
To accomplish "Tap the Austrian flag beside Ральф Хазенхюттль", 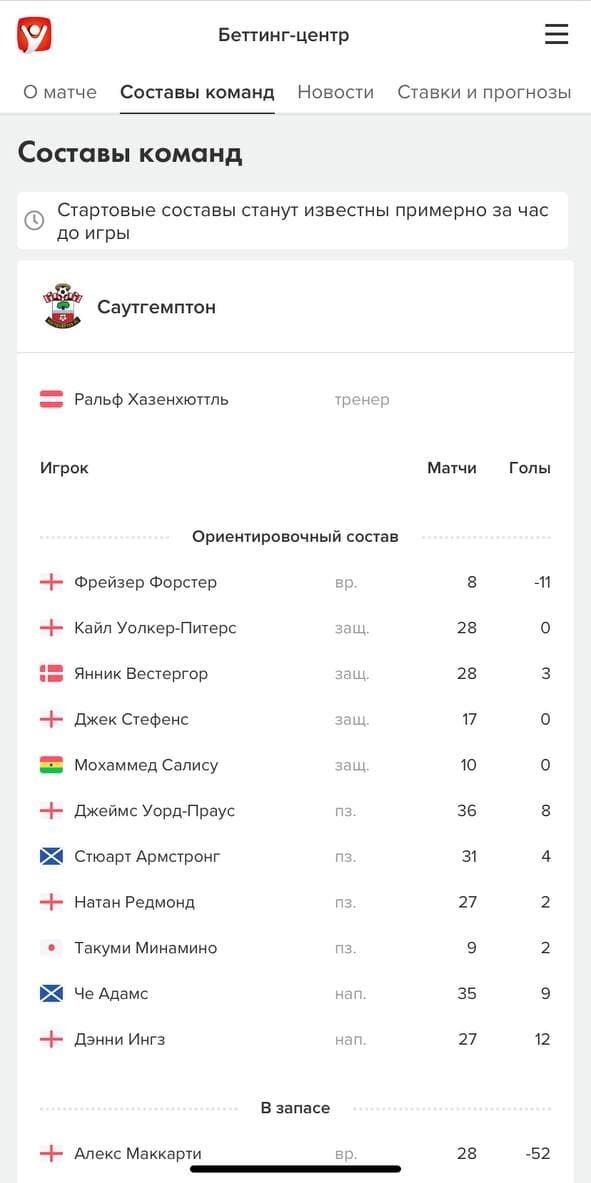I will 51,399.
